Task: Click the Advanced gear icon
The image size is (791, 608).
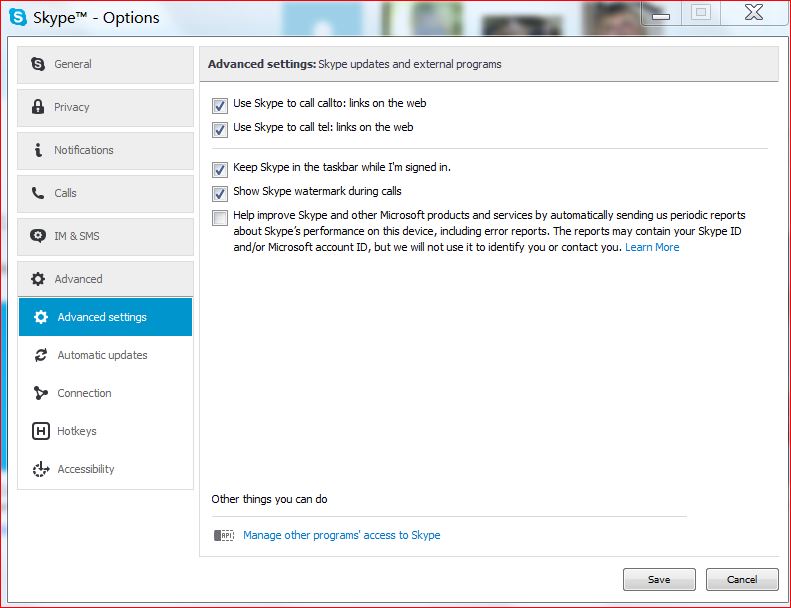Action: pos(38,279)
